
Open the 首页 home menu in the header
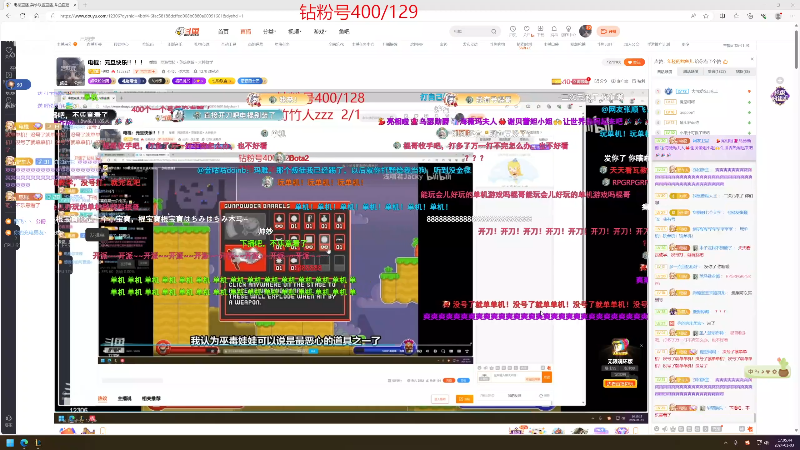[223, 32]
